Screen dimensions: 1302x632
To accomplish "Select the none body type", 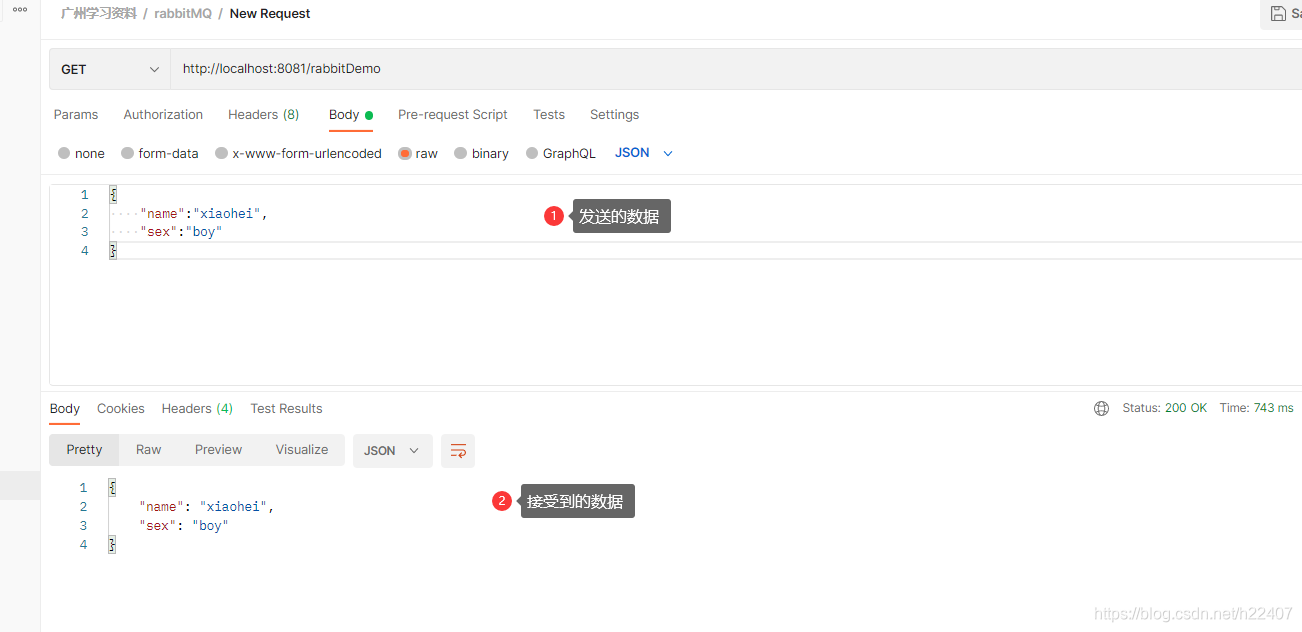I will coord(81,154).
